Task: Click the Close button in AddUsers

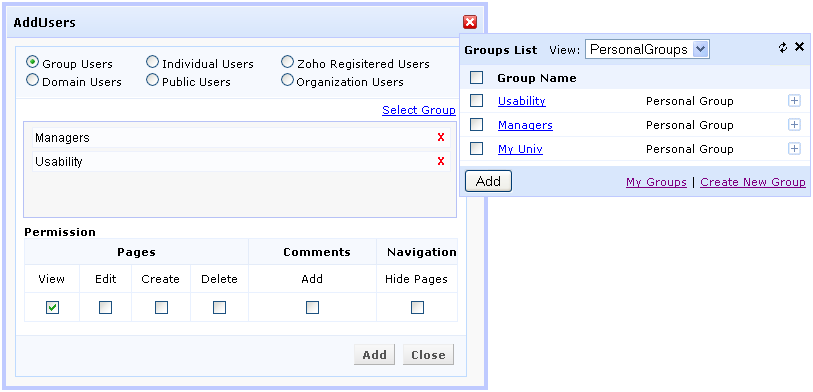Action: point(428,355)
